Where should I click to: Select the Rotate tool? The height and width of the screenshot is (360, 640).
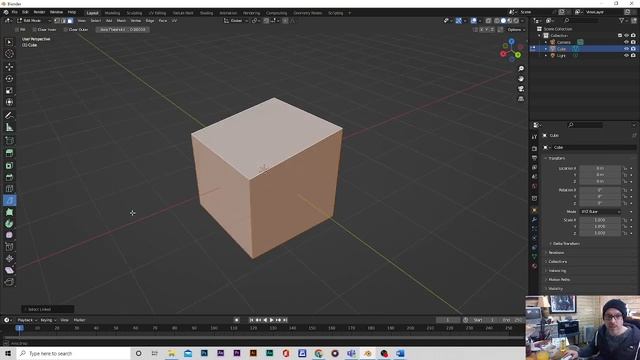(9, 78)
